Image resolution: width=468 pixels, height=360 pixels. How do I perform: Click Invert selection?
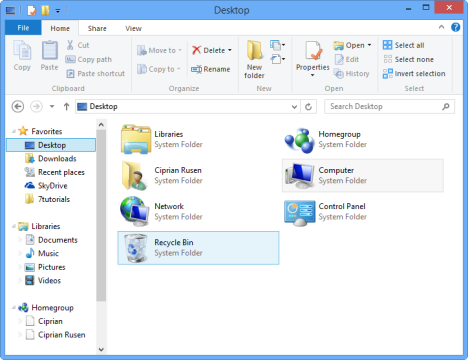[414, 73]
